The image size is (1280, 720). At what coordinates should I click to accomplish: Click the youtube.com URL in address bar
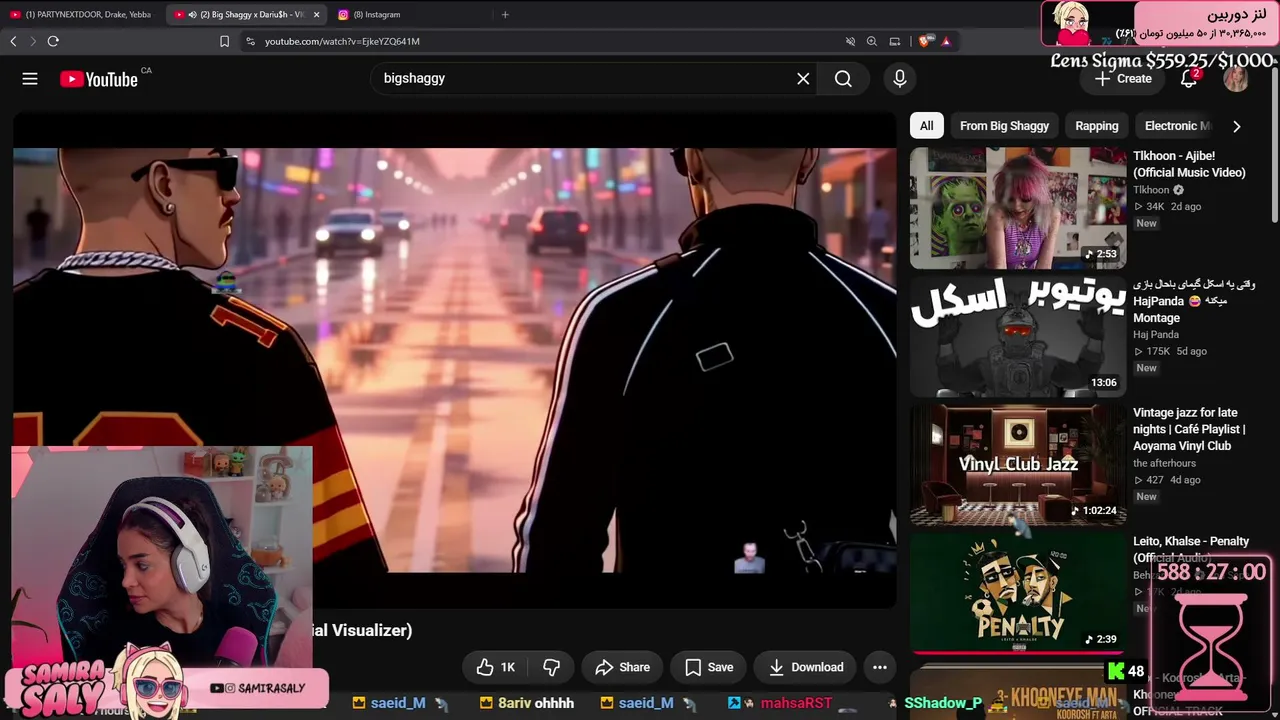[342, 41]
